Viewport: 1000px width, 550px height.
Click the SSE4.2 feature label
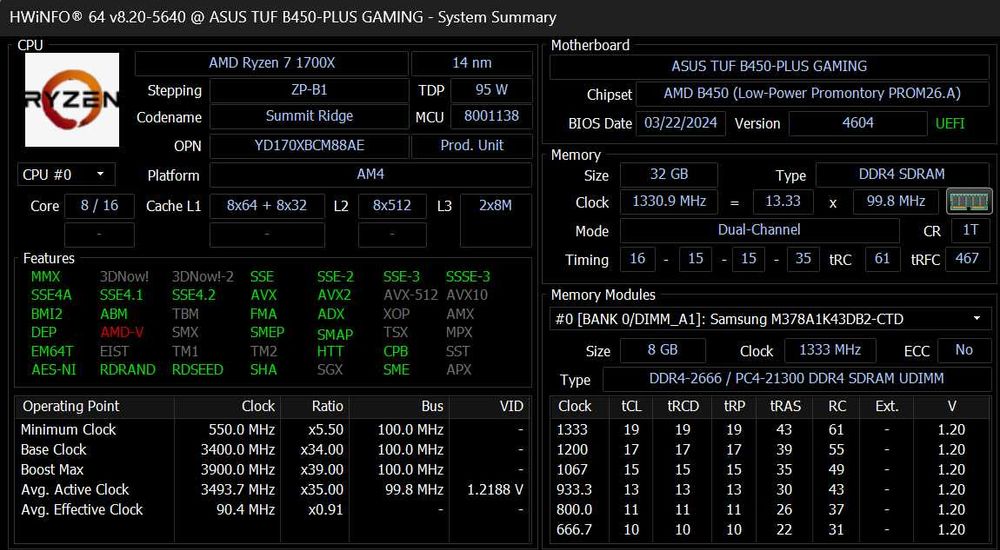pos(193,295)
